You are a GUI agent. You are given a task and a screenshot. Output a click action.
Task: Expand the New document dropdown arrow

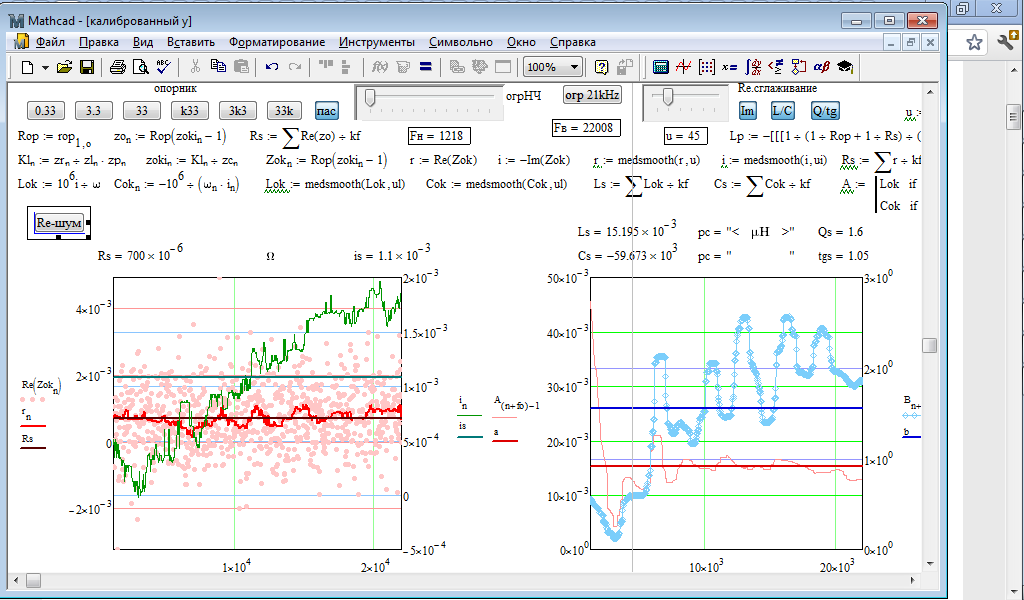(43, 67)
